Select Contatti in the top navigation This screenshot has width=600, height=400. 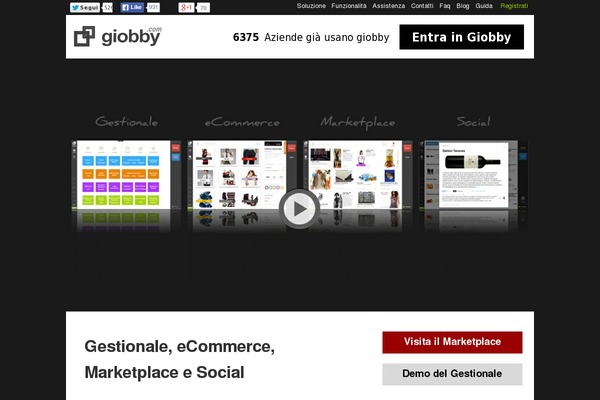coord(422,6)
